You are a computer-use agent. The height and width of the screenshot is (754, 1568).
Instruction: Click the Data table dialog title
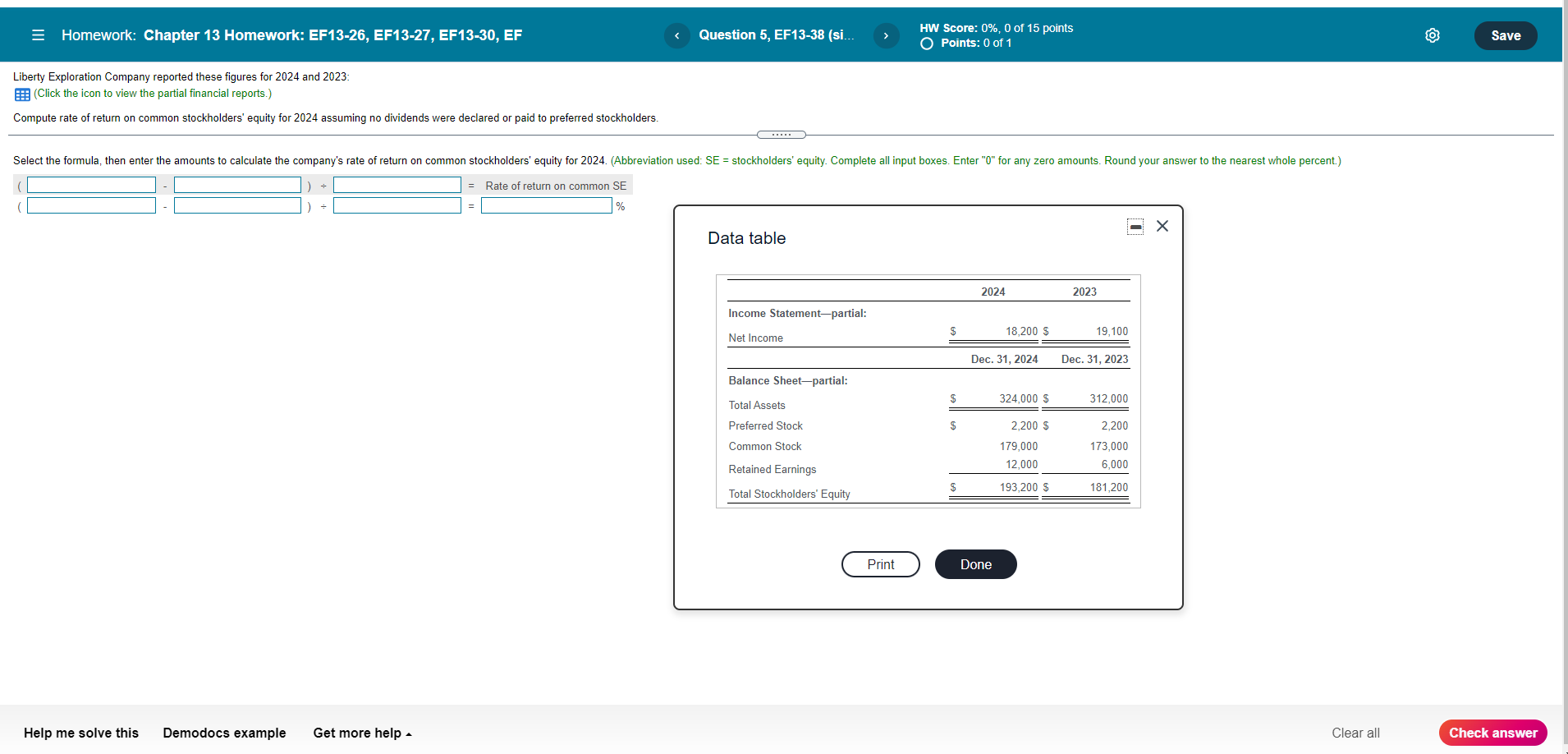[746, 238]
